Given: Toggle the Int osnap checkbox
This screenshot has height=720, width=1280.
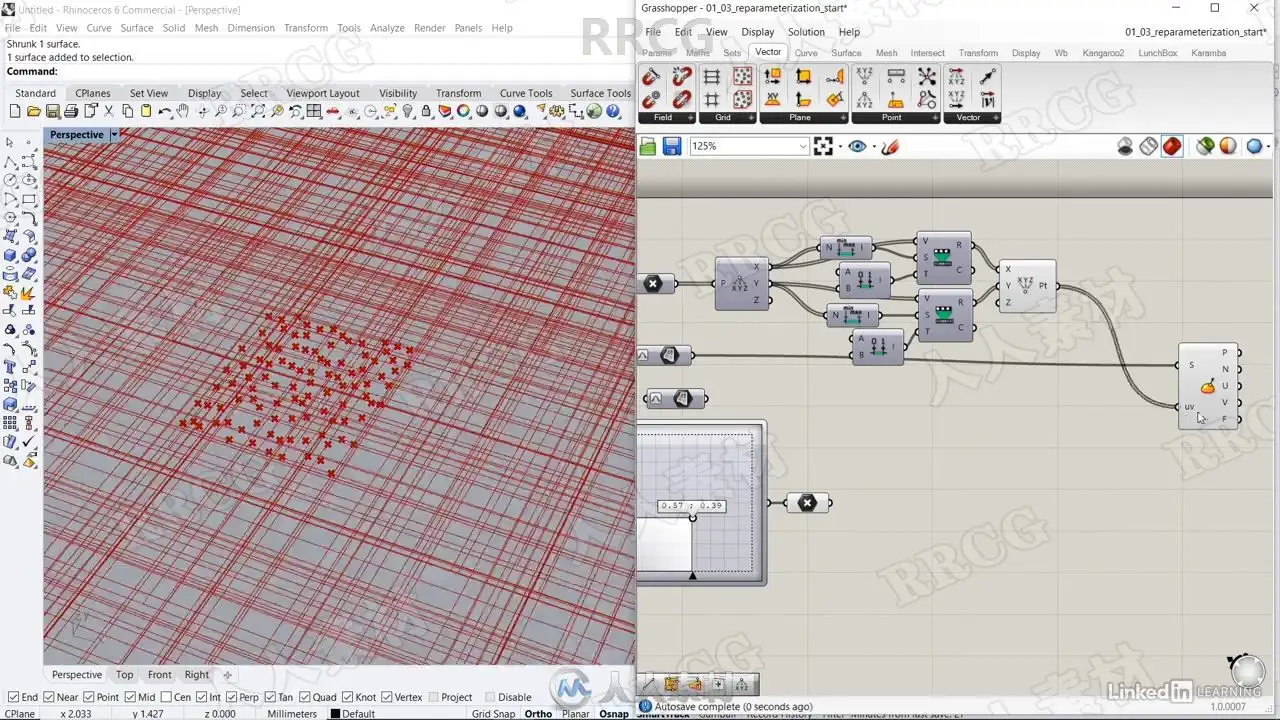Looking at the screenshot, I should pyautogui.click(x=201, y=697).
